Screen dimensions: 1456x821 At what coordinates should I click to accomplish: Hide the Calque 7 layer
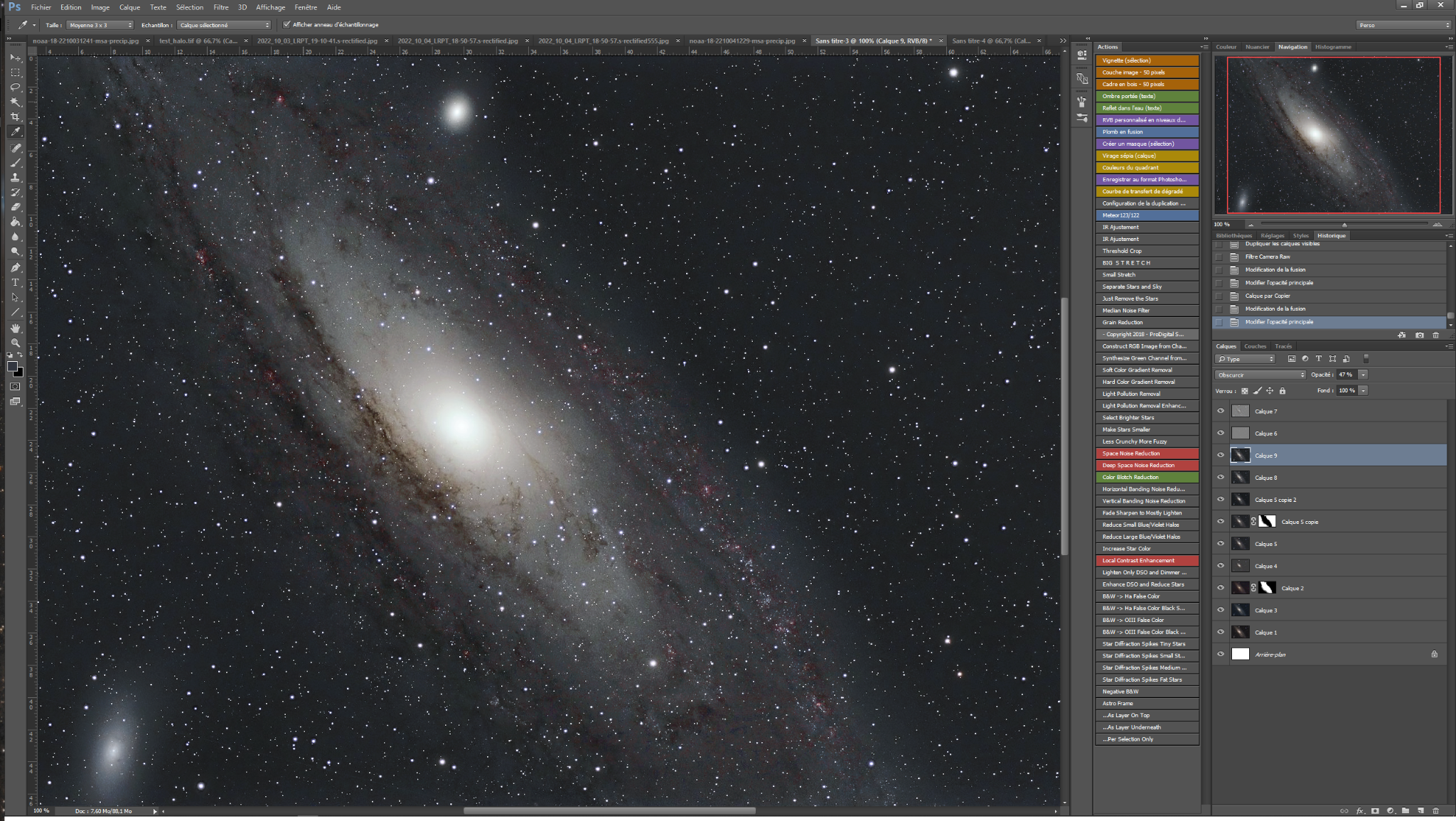tap(1221, 411)
